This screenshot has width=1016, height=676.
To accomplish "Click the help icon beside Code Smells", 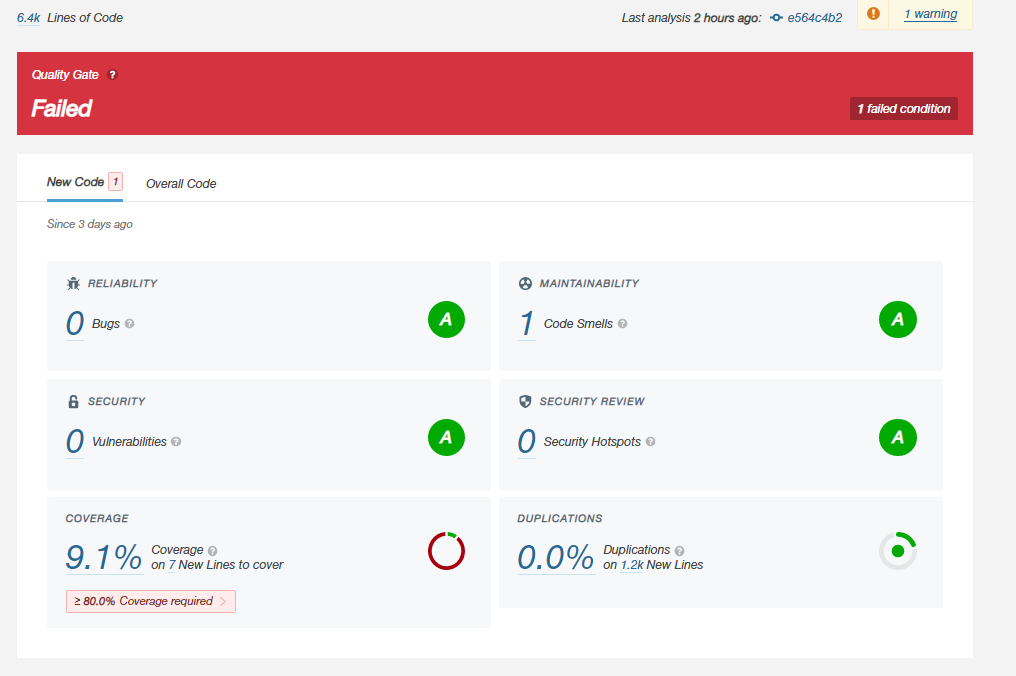I will (x=622, y=323).
